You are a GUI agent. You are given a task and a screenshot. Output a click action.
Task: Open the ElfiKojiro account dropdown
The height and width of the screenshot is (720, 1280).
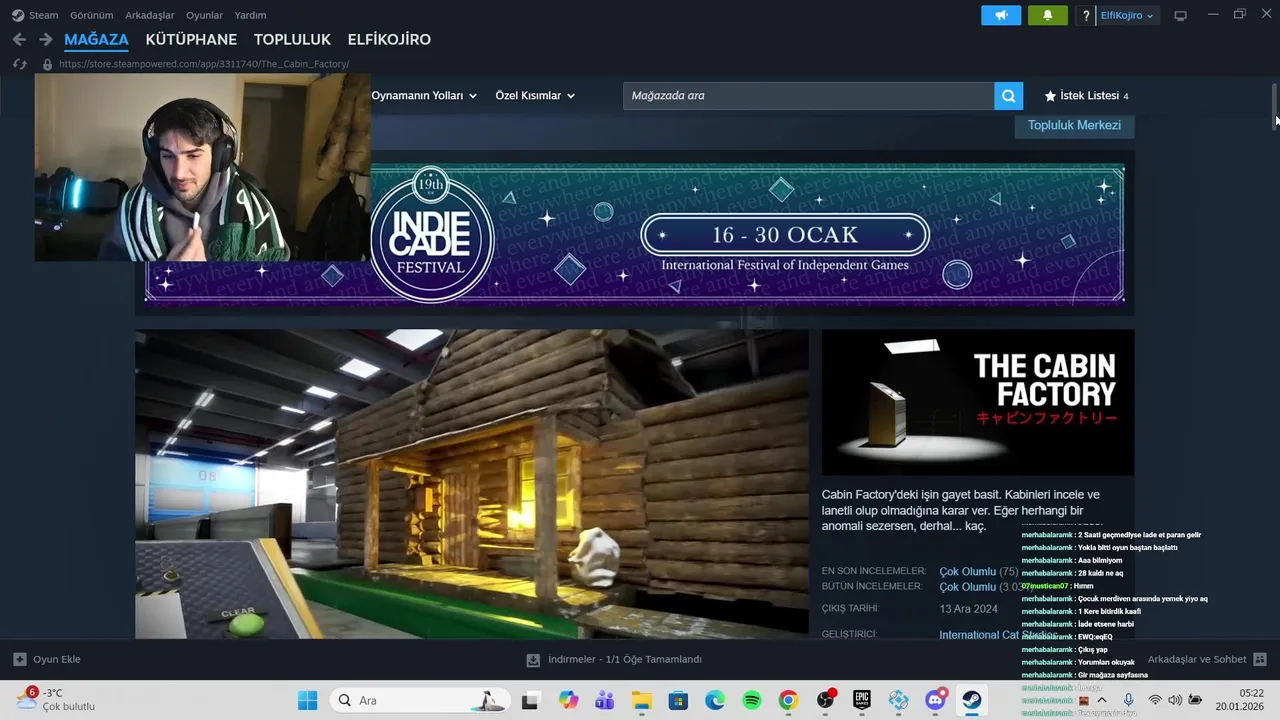pyautogui.click(x=1127, y=15)
